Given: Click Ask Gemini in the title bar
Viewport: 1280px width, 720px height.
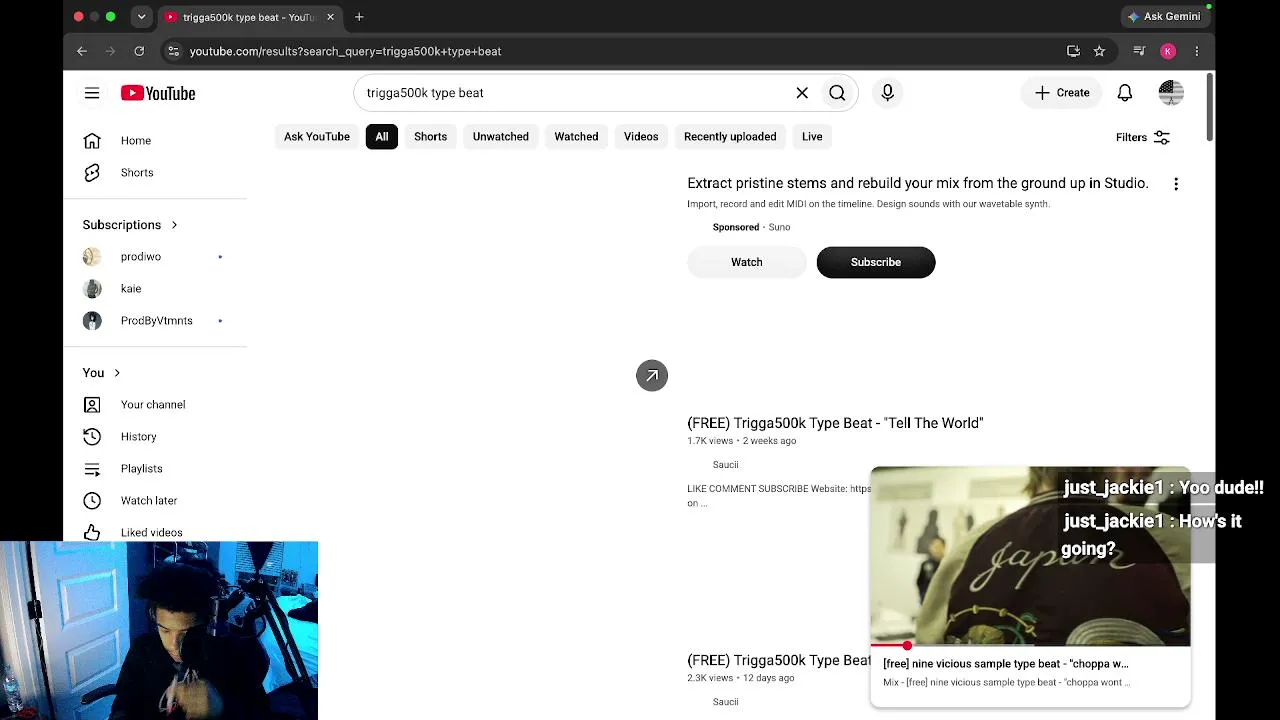Looking at the screenshot, I should pyautogui.click(x=1164, y=17).
